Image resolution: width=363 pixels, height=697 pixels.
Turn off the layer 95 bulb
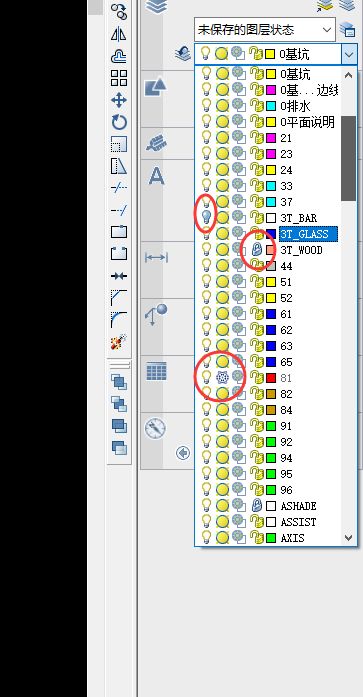[206, 474]
